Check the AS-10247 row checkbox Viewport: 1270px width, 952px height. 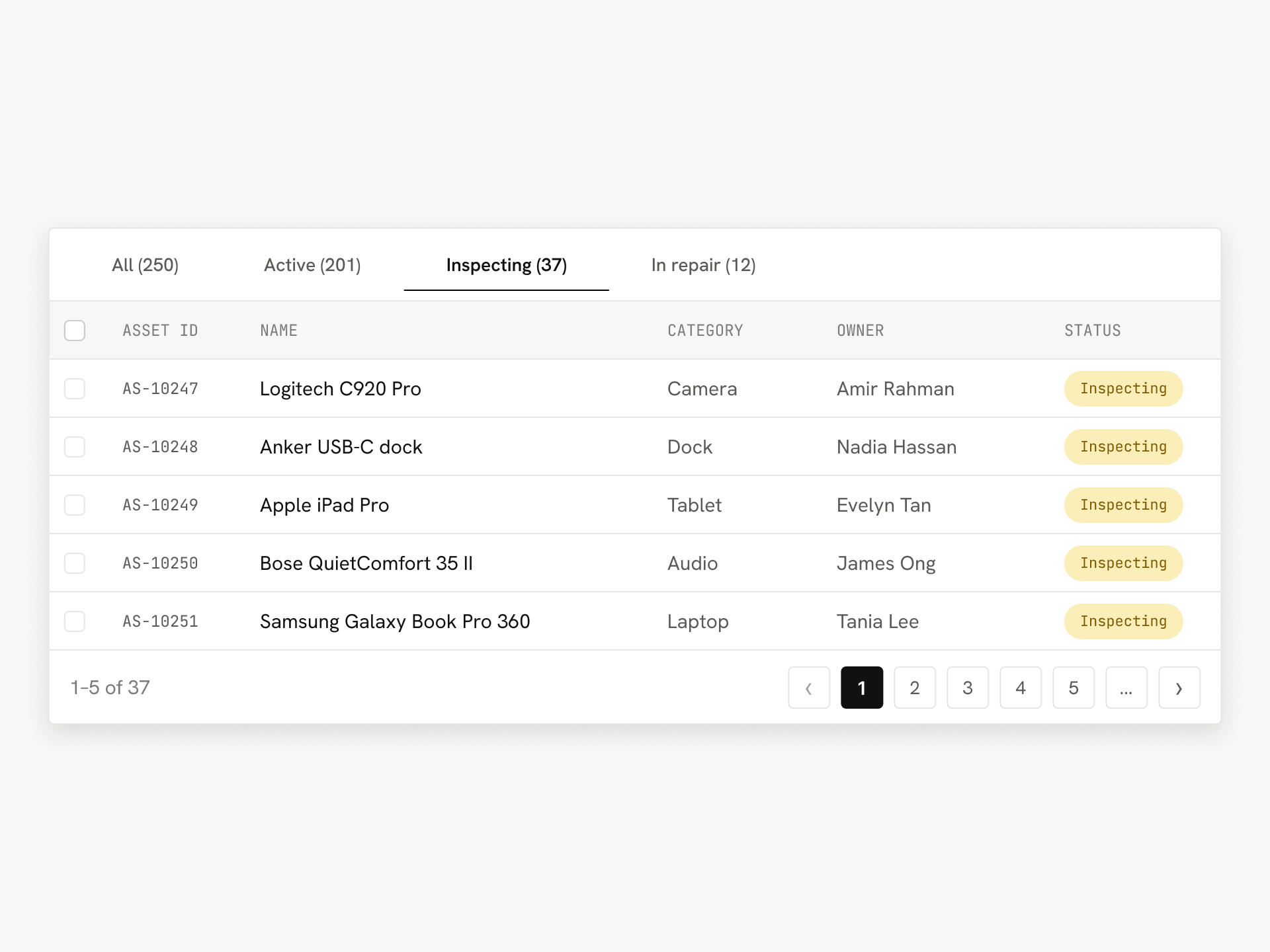click(75, 389)
